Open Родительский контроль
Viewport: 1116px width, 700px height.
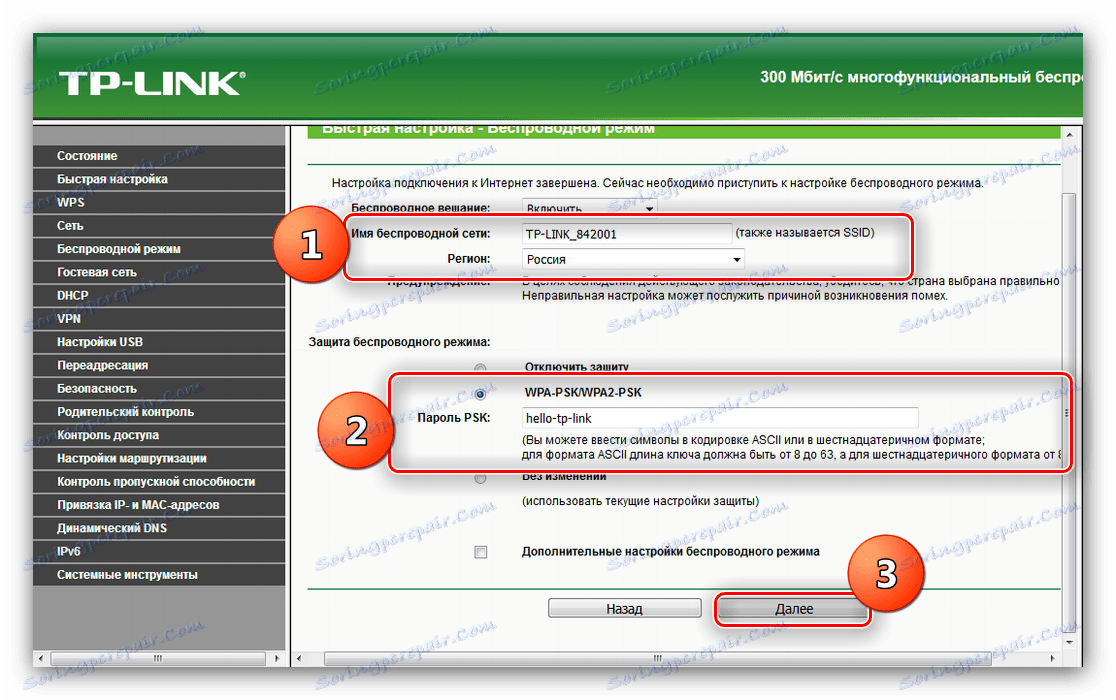point(159,412)
